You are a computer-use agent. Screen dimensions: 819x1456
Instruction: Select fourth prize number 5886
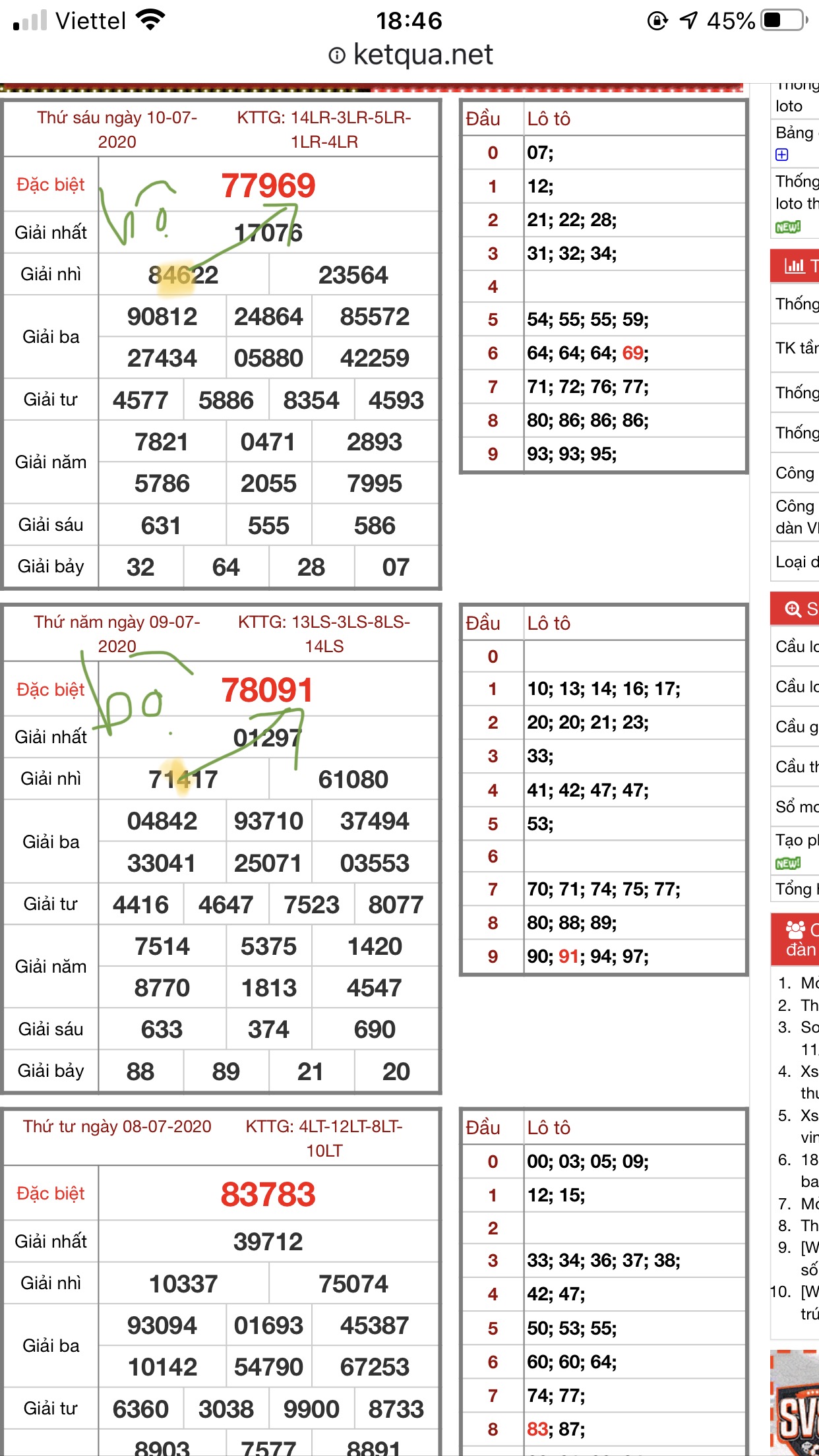tap(226, 400)
